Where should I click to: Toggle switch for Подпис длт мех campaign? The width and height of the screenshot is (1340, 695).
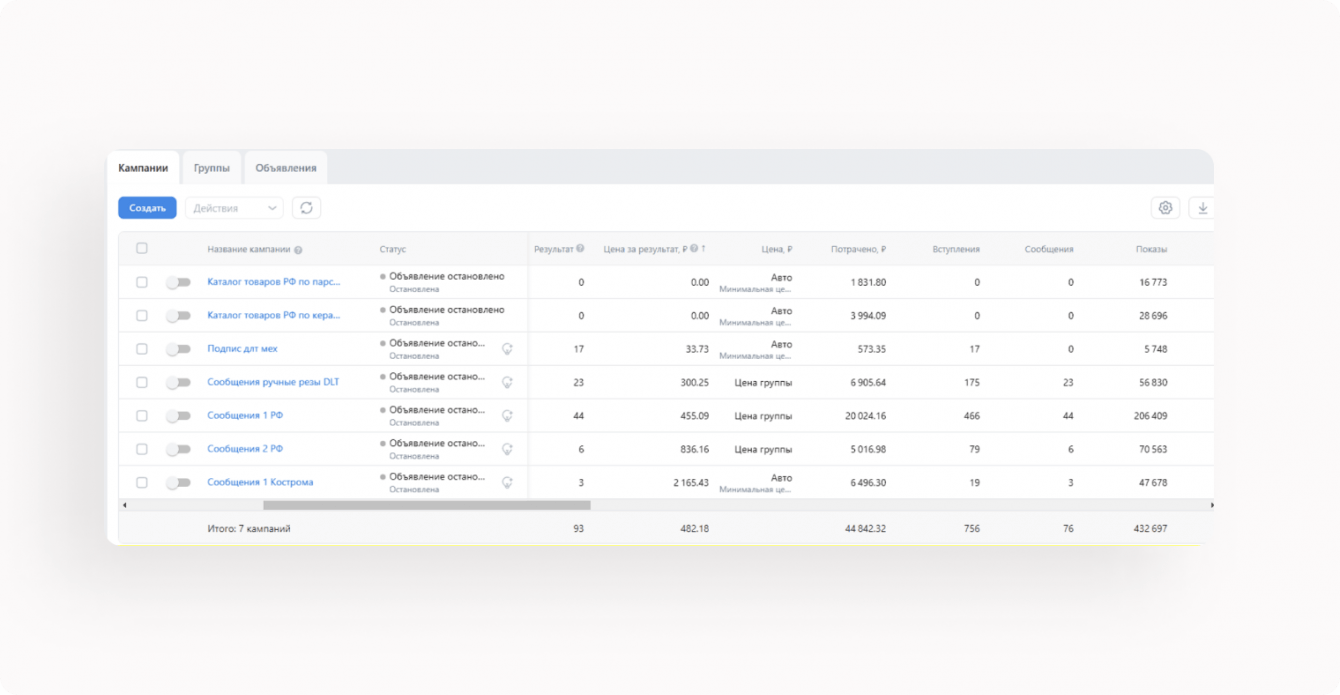[178, 349]
